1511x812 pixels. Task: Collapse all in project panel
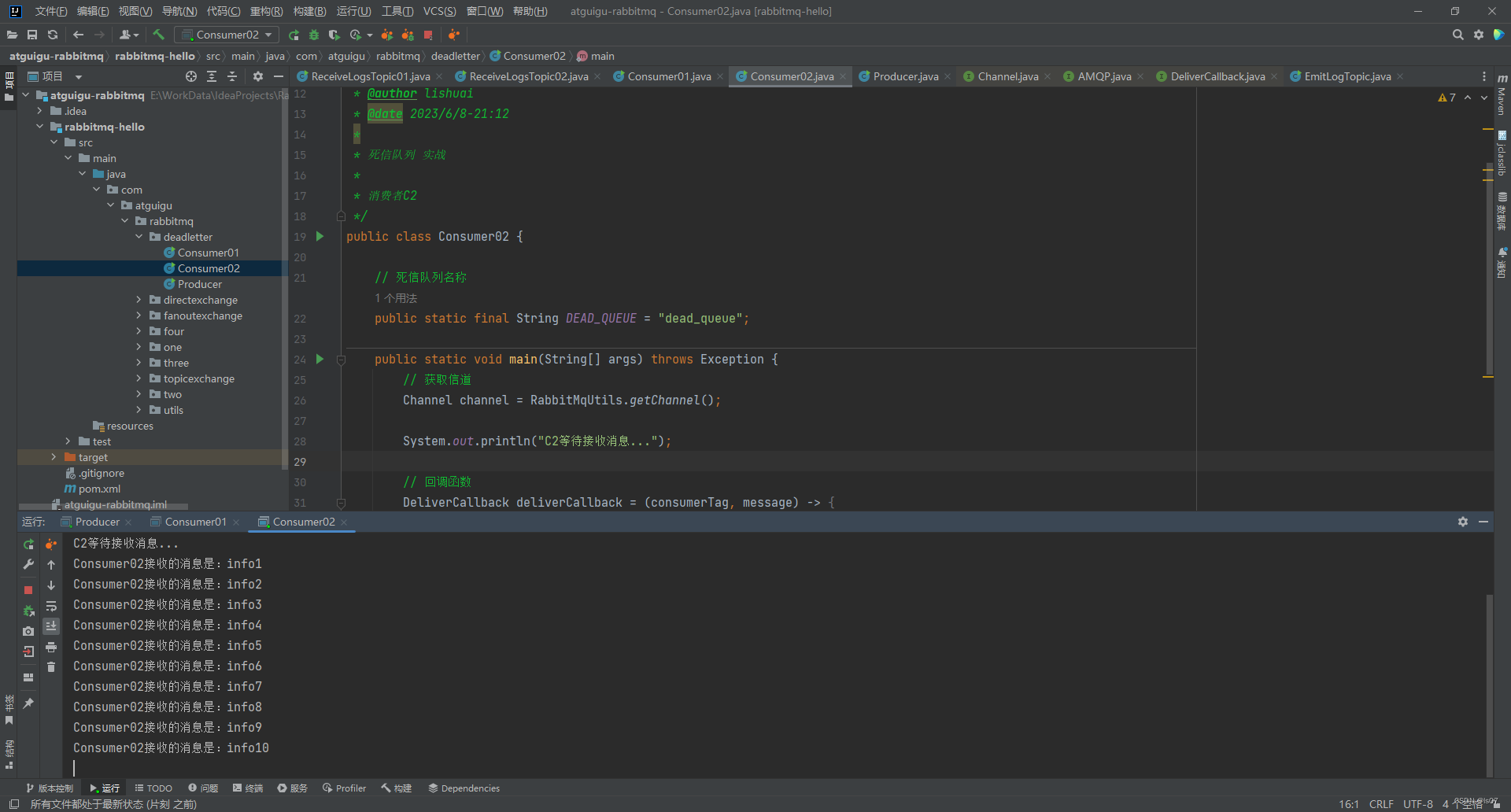point(232,76)
